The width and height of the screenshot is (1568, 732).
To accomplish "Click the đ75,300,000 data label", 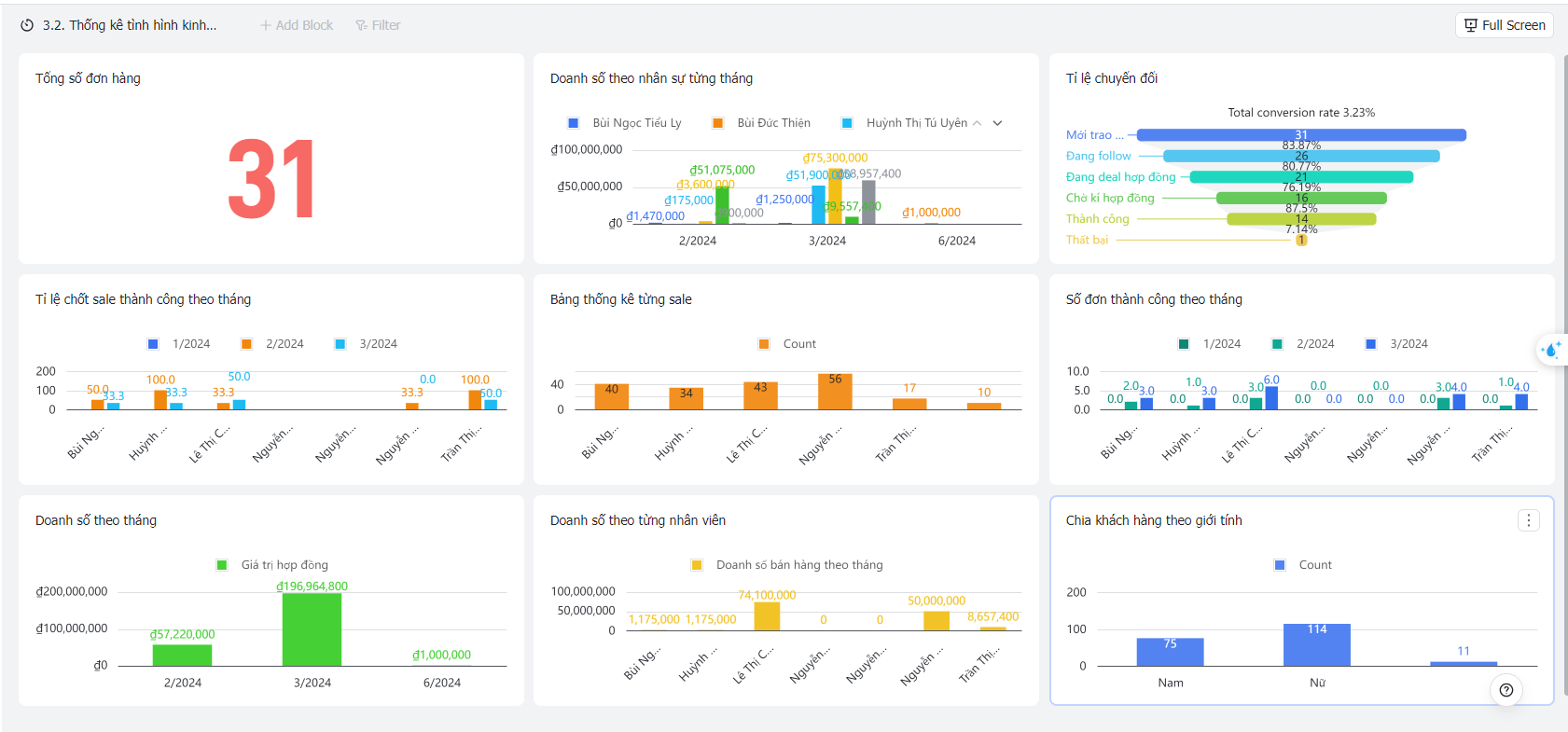I will pyautogui.click(x=835, y=159).
